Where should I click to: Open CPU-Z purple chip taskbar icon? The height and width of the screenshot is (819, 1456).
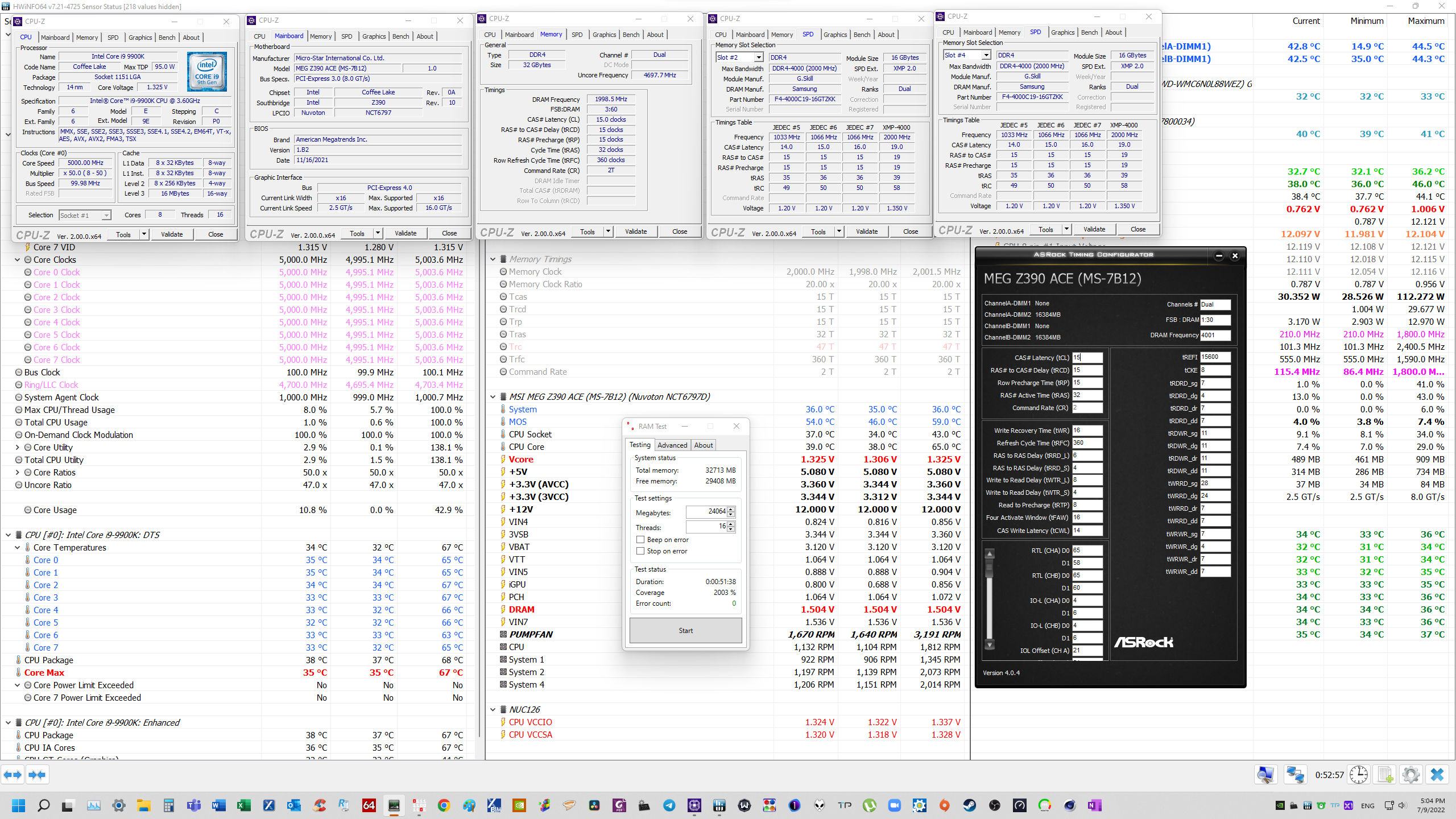point(694,805)
